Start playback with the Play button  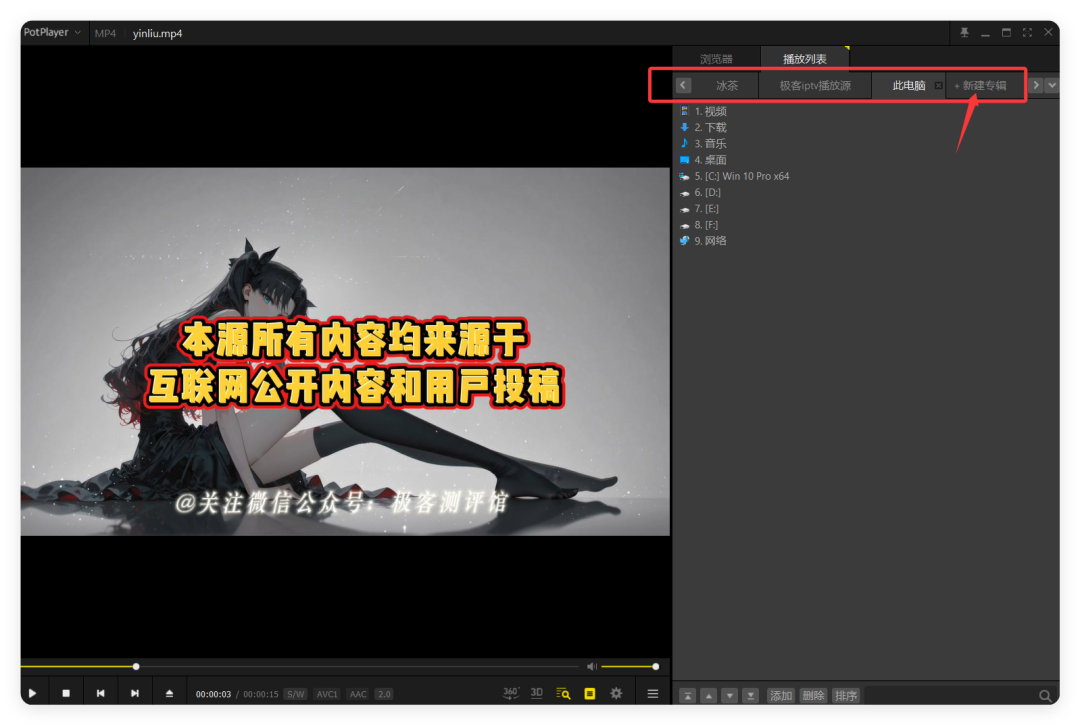pos(32,693)
